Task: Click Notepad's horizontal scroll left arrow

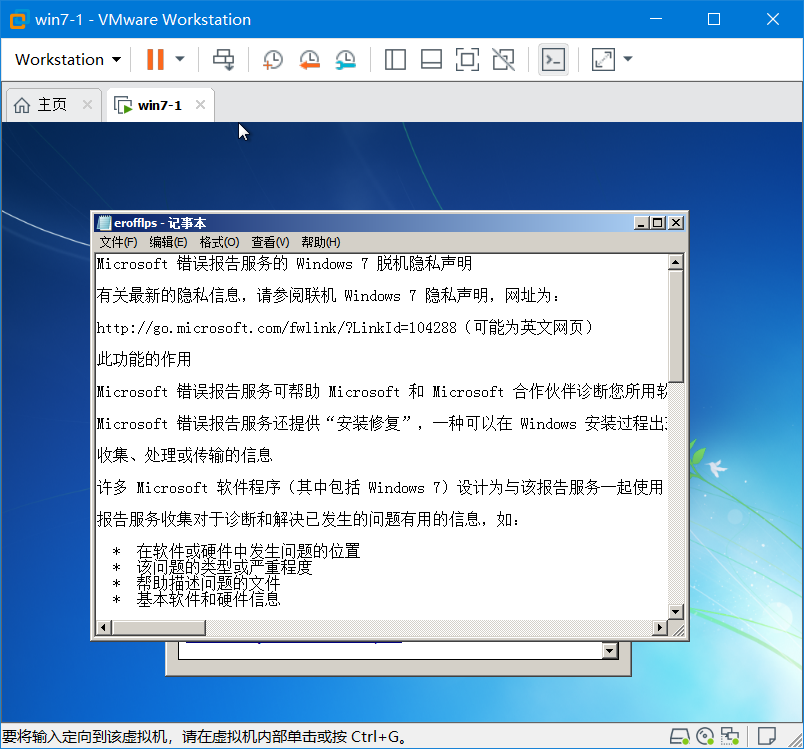Action: tap(104, 627)
